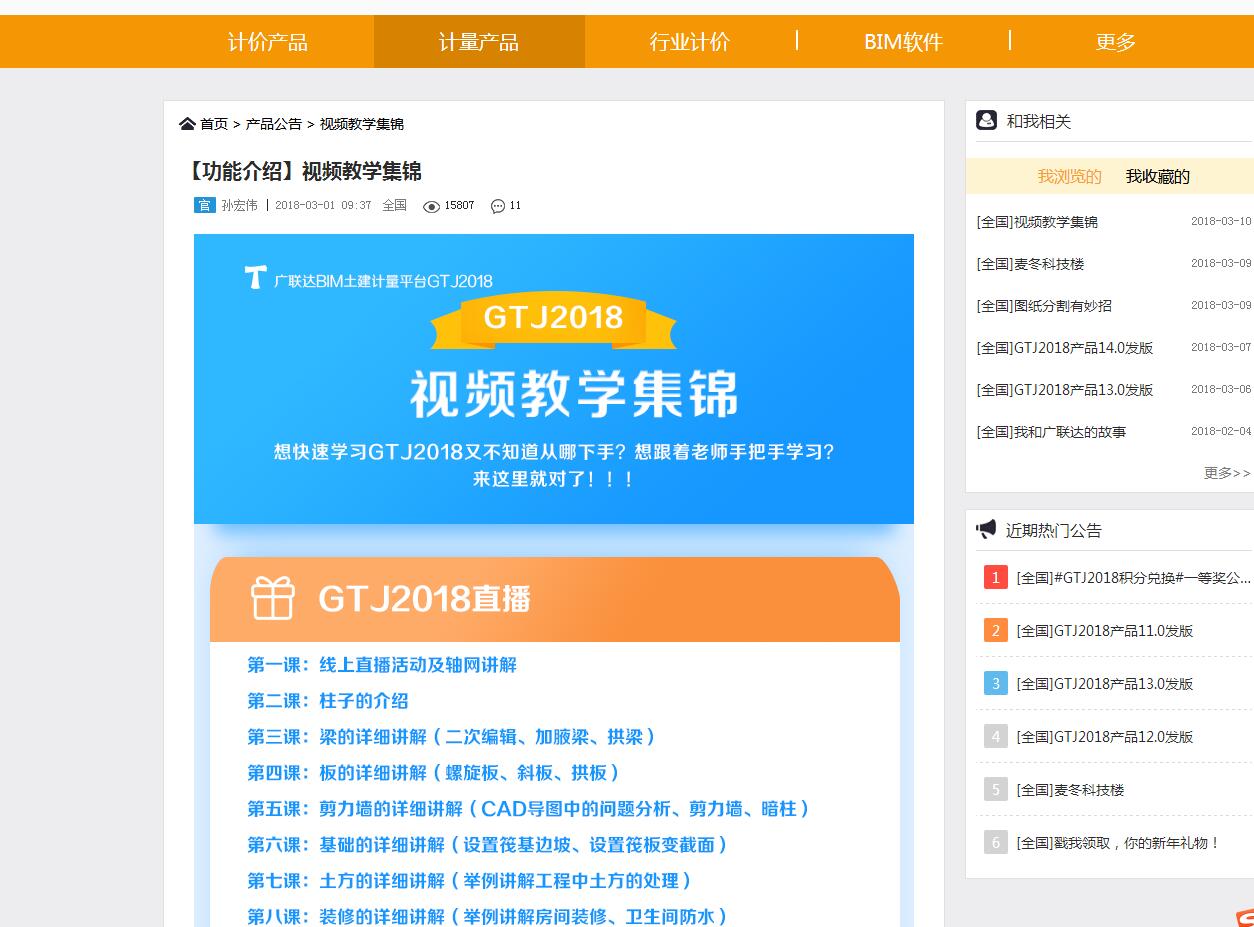
Task: Click rank number 3 blue badge
Action: pos(996,683)
